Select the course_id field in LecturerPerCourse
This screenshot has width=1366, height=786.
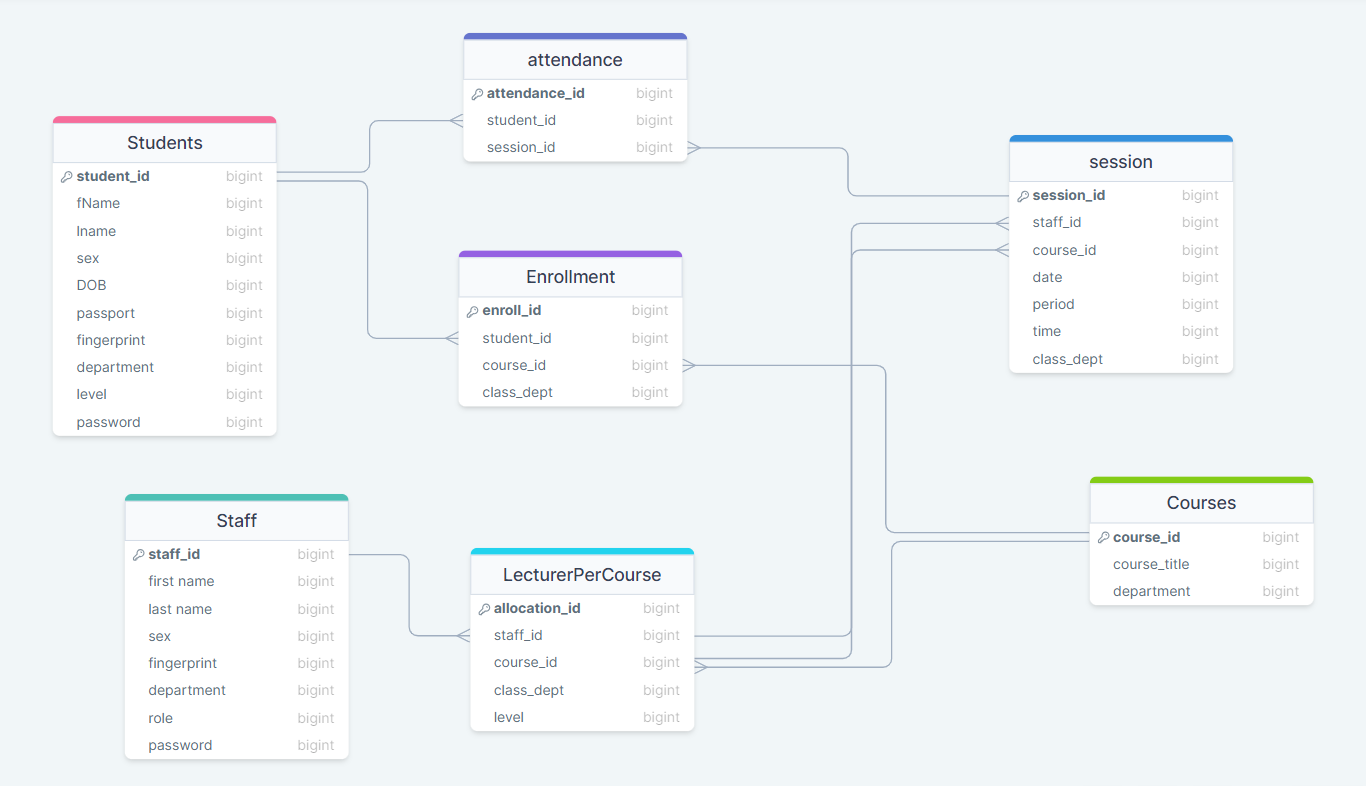click(x=582, y=662)
